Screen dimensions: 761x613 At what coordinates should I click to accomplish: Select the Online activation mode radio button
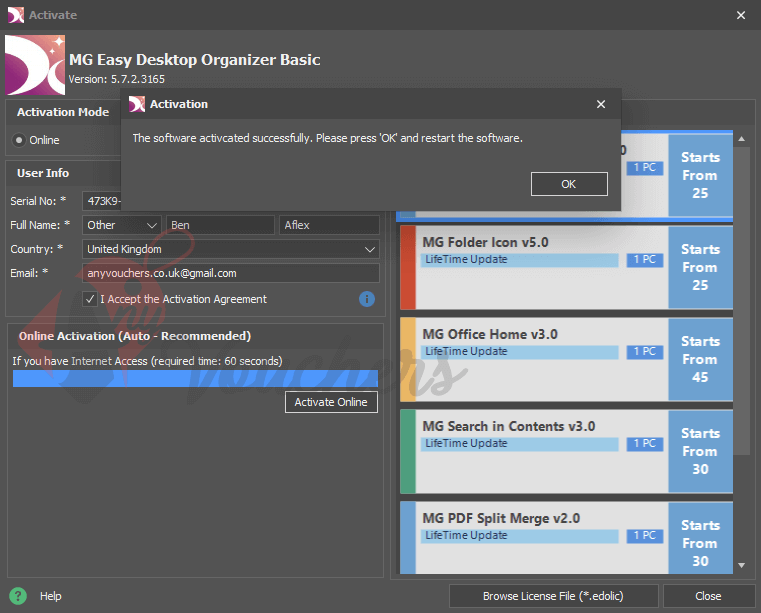click(19, 140)
